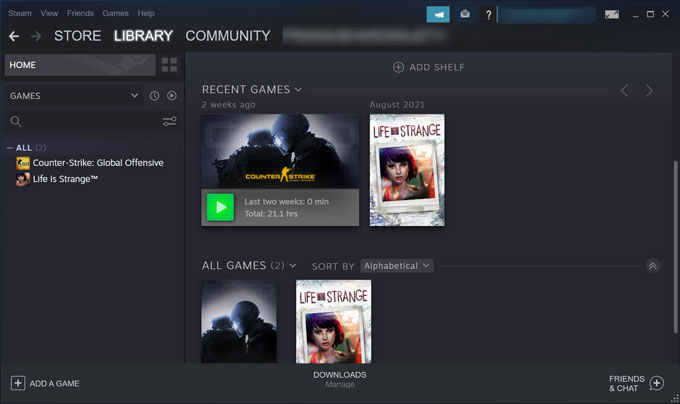
Task: Open the View menu
Action: [49, 13]
